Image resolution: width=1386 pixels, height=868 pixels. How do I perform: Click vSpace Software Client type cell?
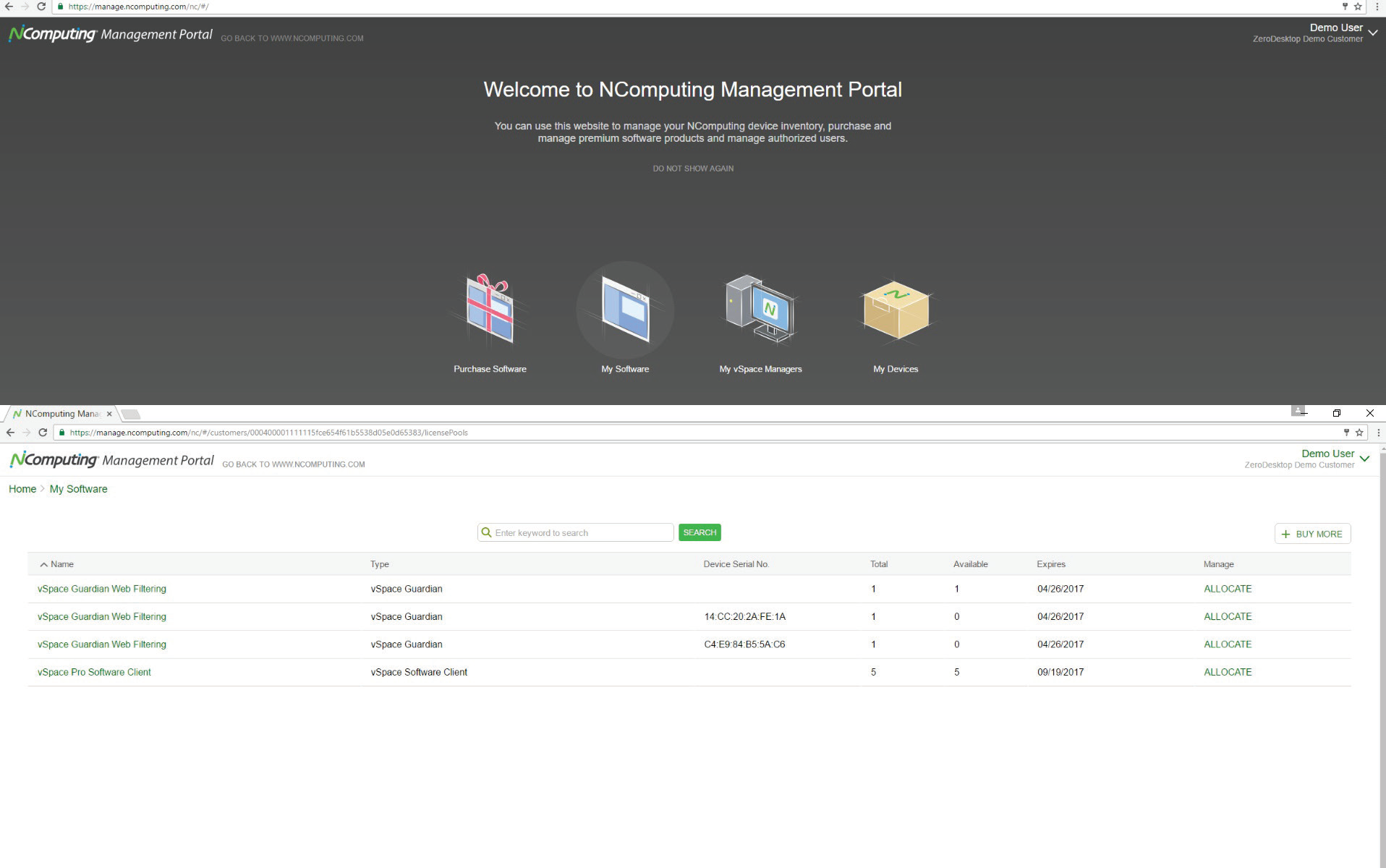(x=419, y=672)
